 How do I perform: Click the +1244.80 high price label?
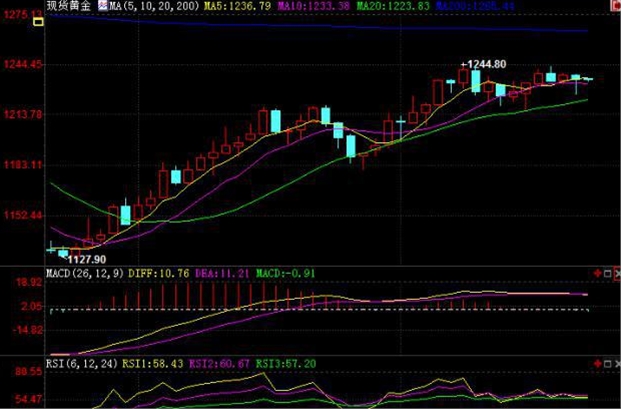(x=484, y=64)
